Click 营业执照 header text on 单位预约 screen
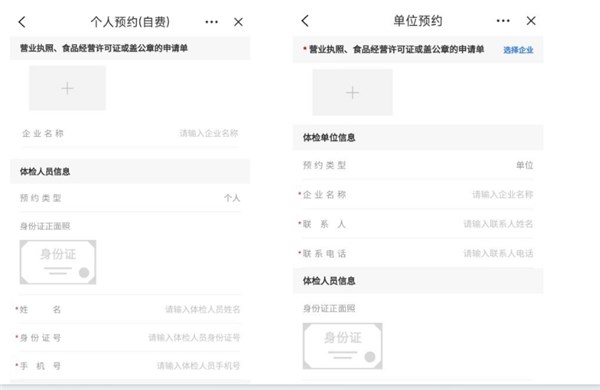The image size is (600, 390). 396,49
